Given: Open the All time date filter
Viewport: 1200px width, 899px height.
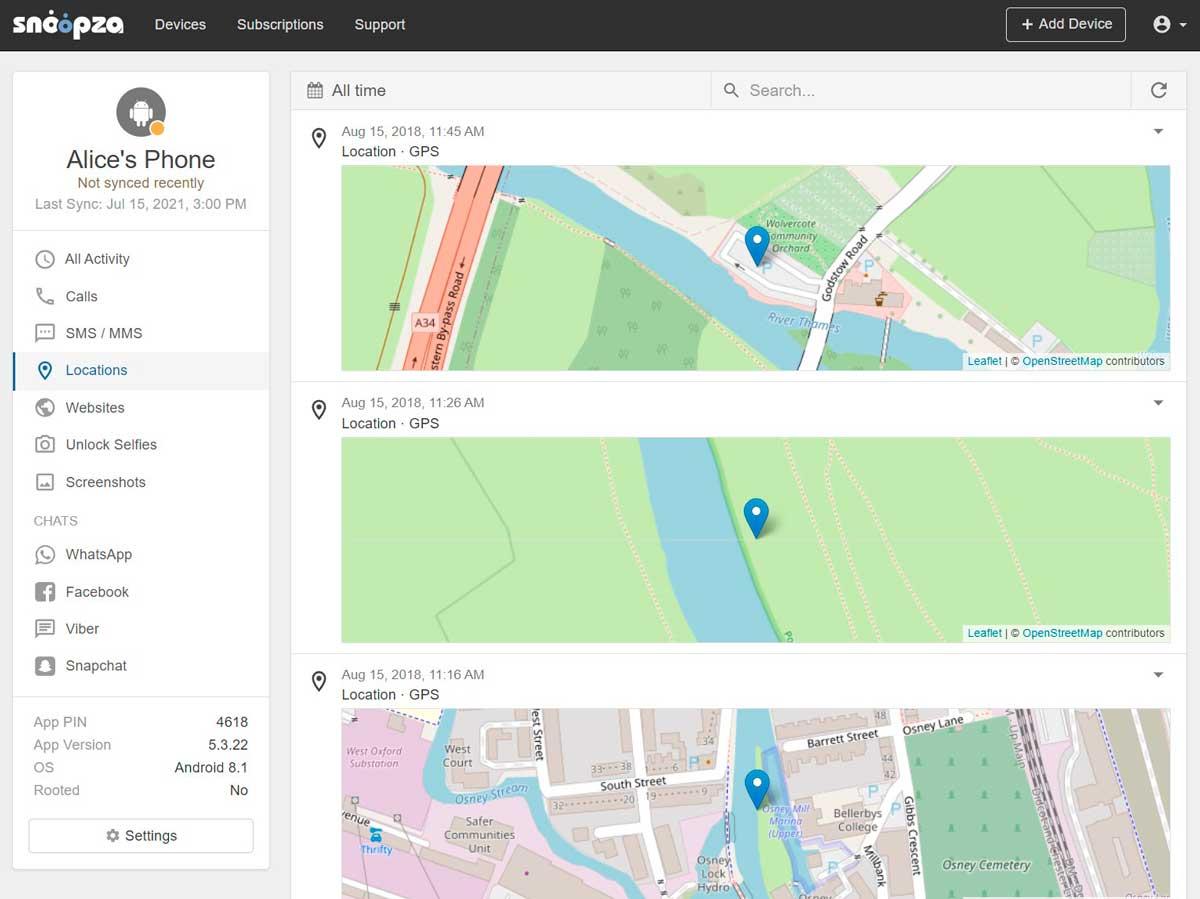Looking at the screenshot, I should click(347, 90).
